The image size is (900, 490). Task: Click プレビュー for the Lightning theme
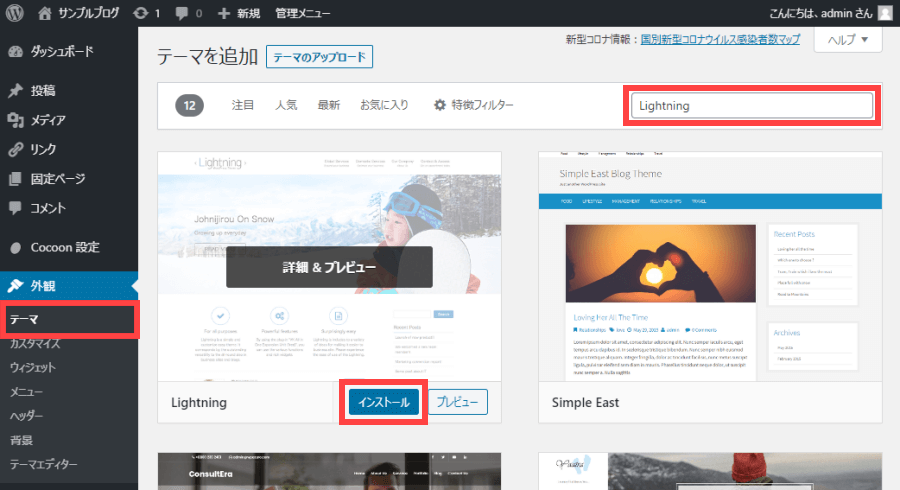[x=457, y=402]
